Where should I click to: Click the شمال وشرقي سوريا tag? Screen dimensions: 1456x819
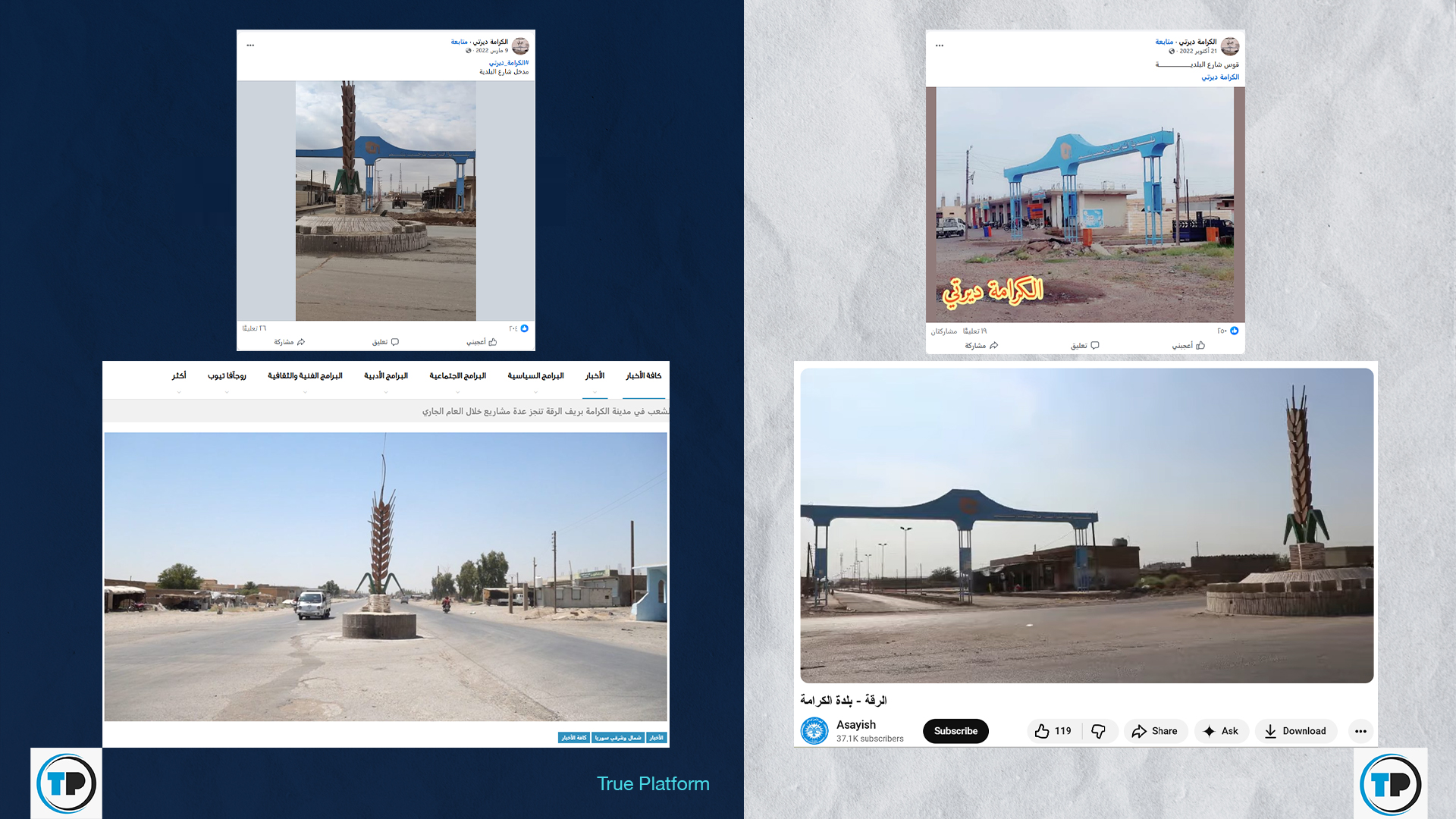tap(617, 738)
